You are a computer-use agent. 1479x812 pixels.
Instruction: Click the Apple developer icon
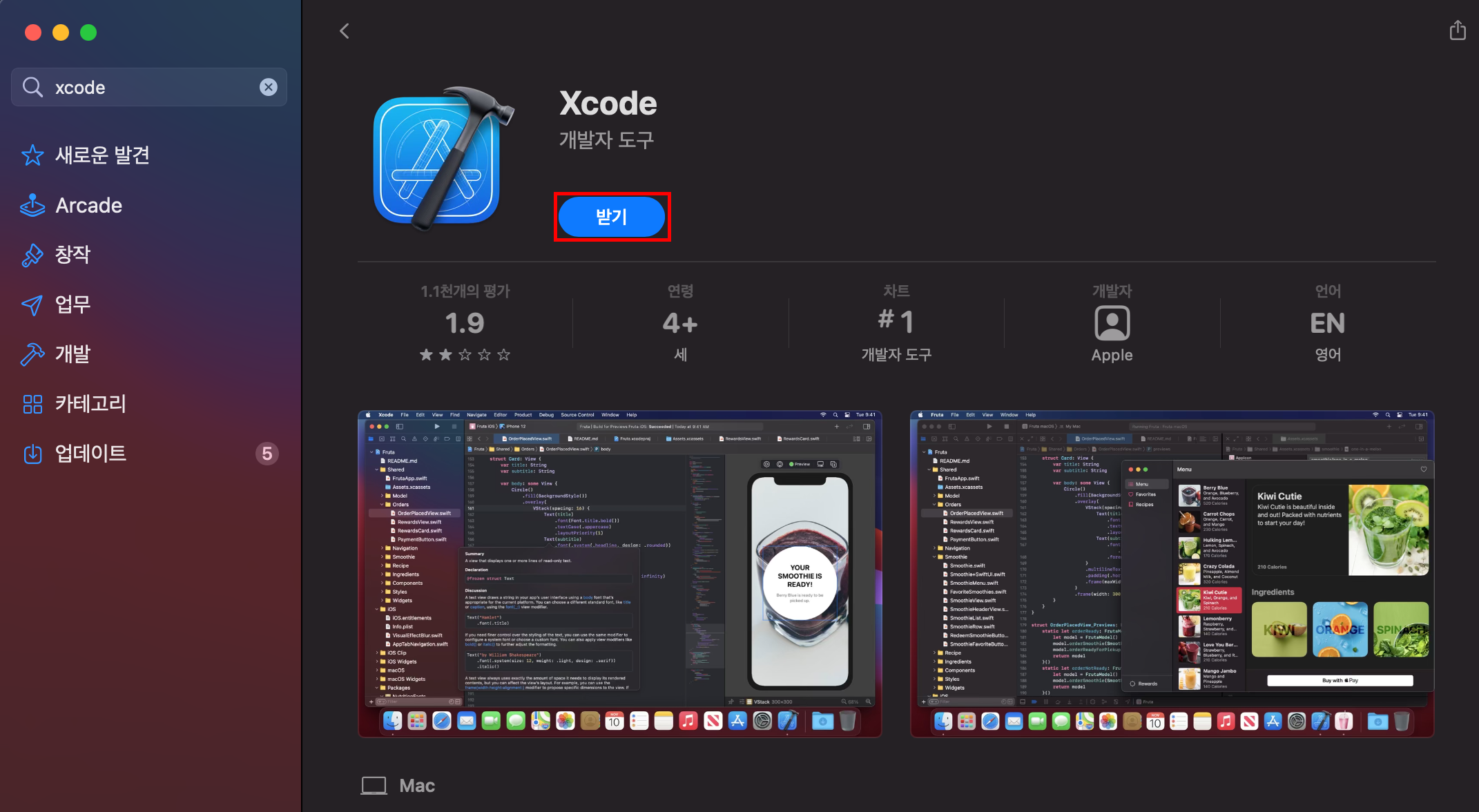pyautogui.click(x=1112, y=323)
